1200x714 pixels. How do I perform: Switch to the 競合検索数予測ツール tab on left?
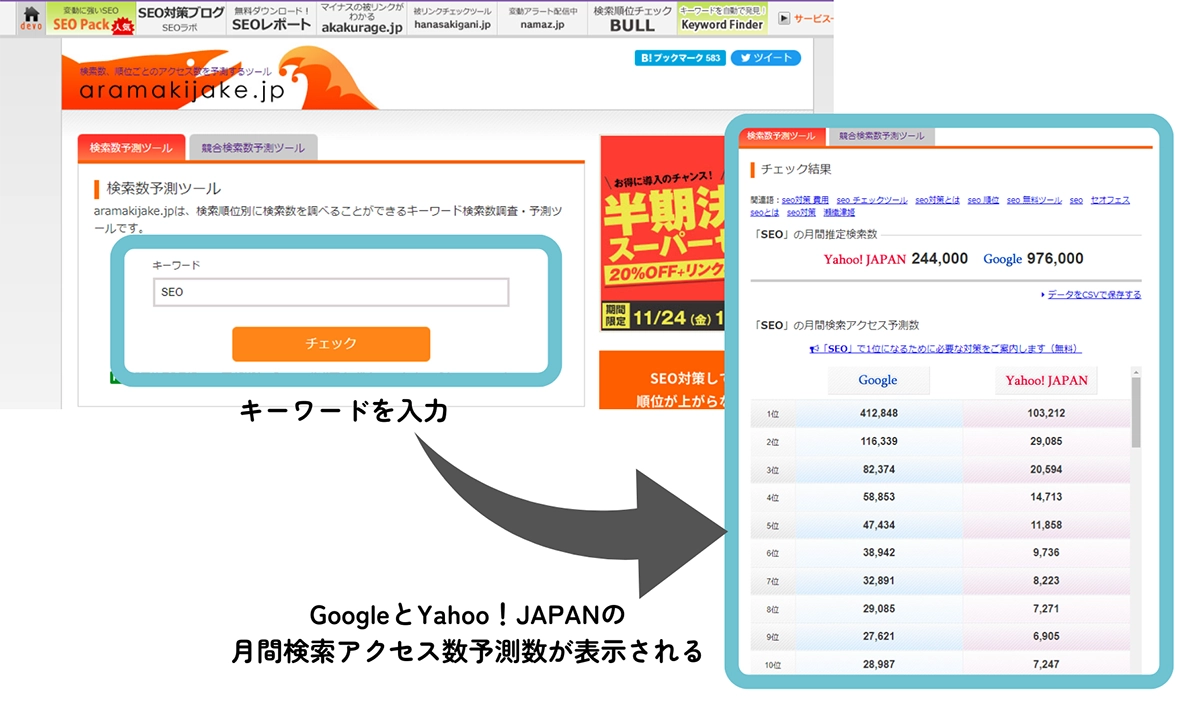(253, 148)
